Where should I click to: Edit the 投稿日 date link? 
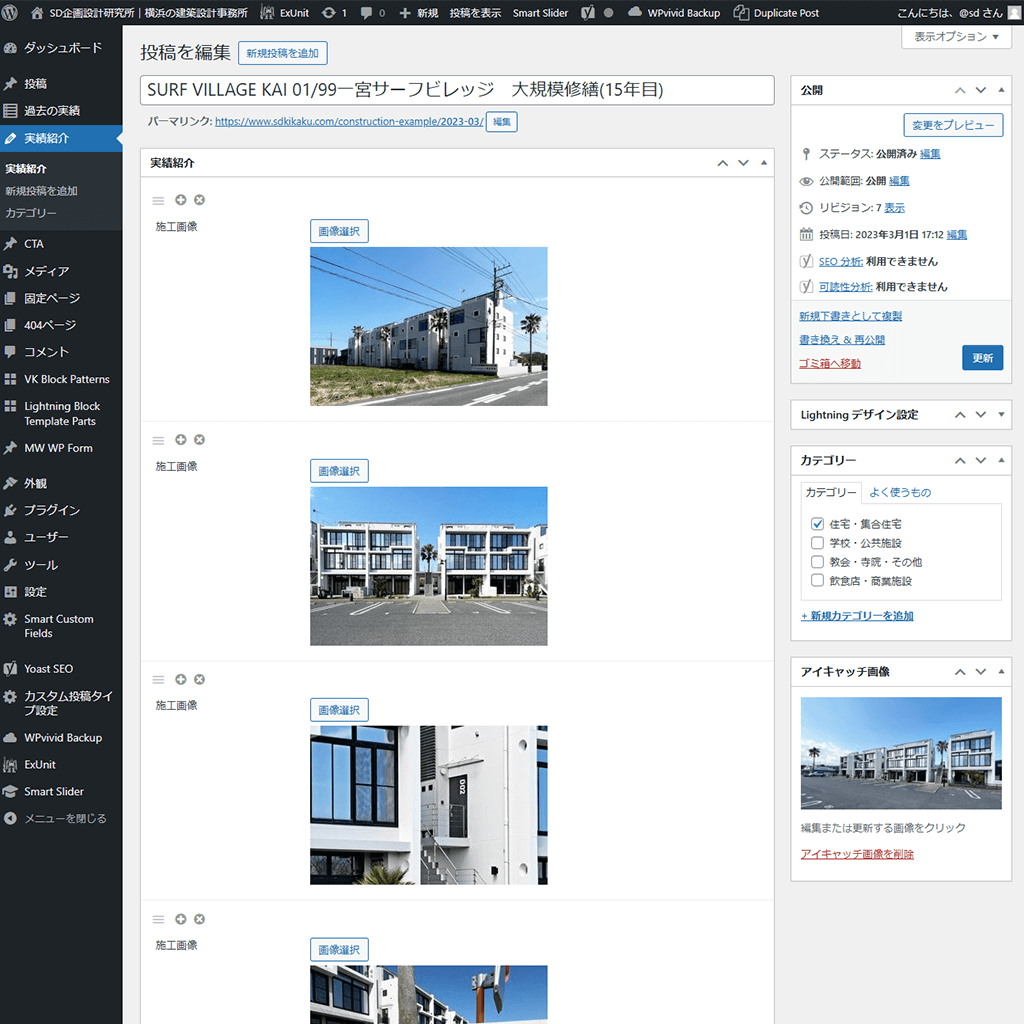pos(957,234)
